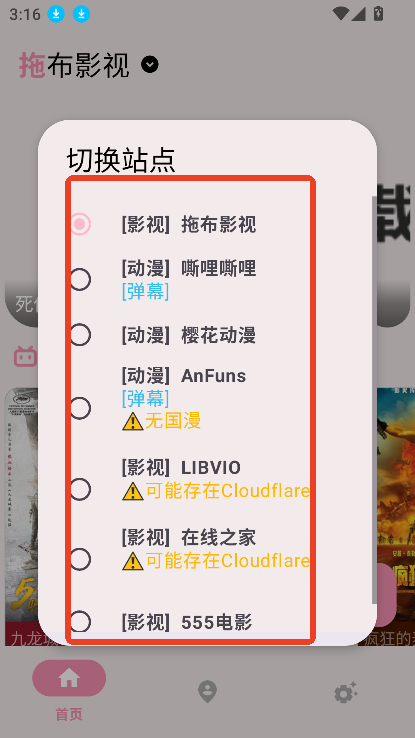
Task: Tap the first download icon in status bar
Action: point(56,14)
